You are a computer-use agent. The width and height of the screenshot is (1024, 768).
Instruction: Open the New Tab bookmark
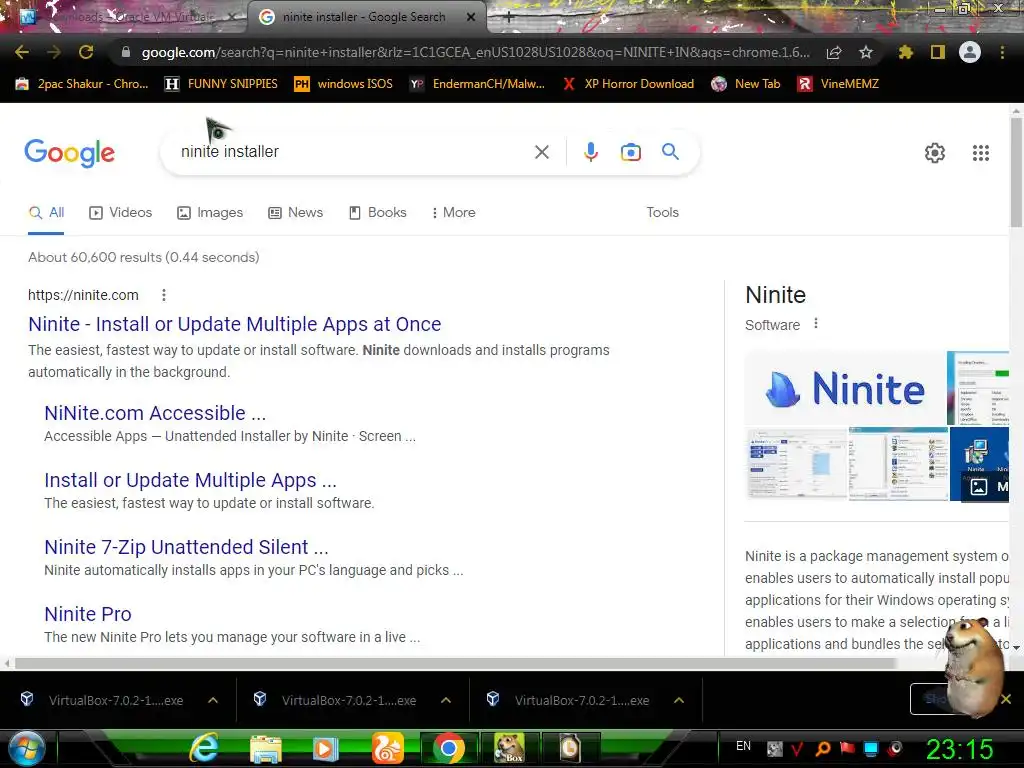pos(746,84)
